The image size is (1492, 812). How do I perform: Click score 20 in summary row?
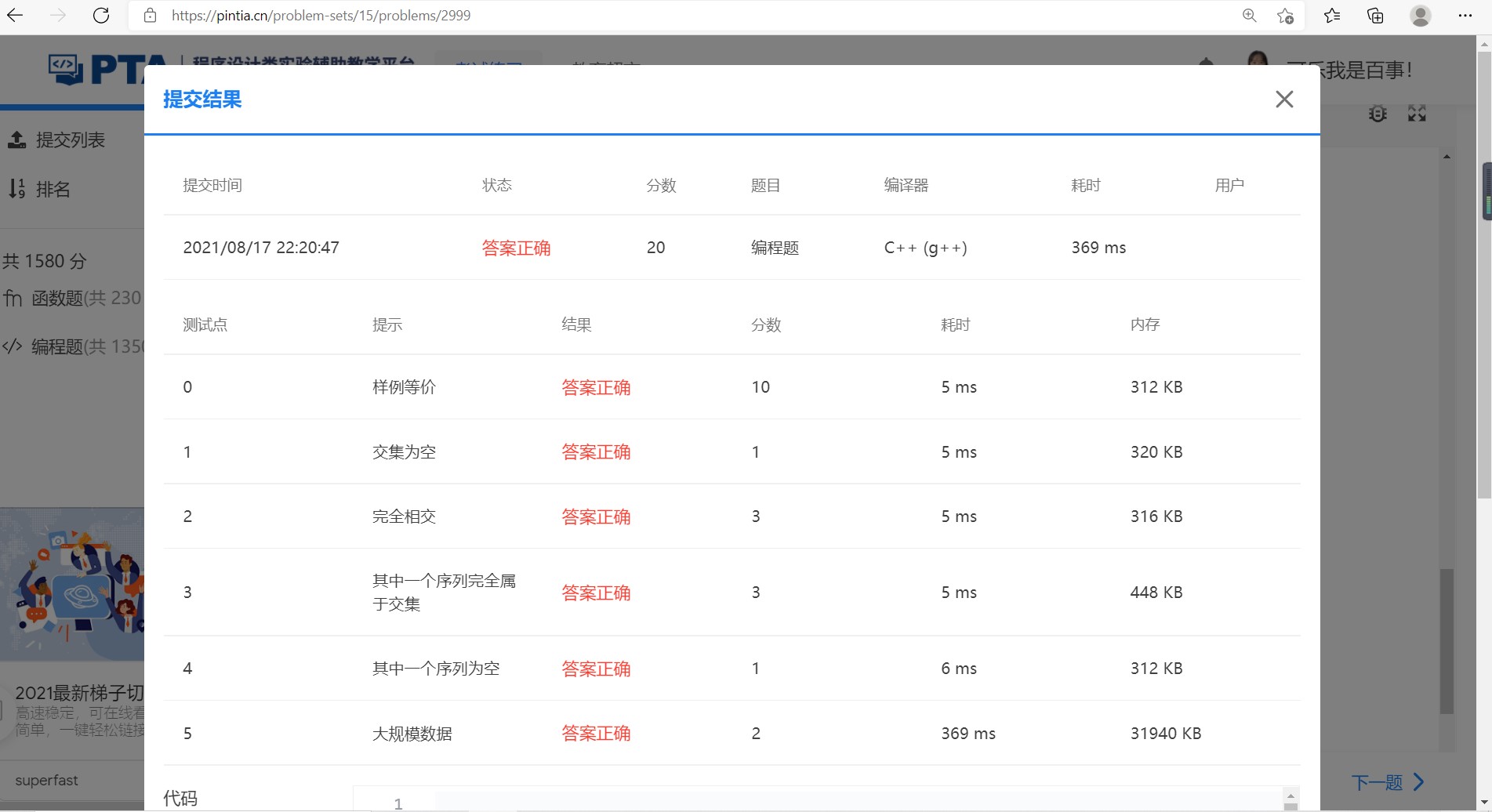point(656,248)
